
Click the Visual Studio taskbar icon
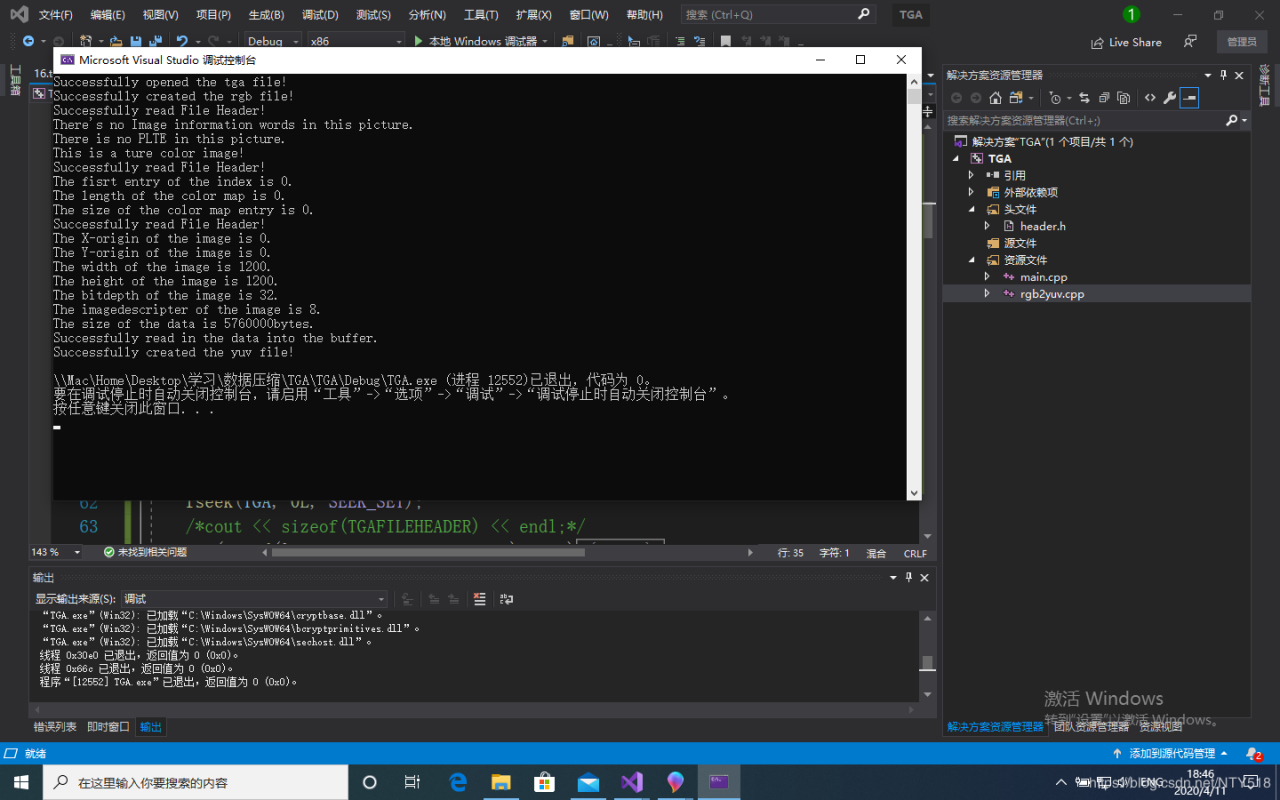click(x=632, y=782)
